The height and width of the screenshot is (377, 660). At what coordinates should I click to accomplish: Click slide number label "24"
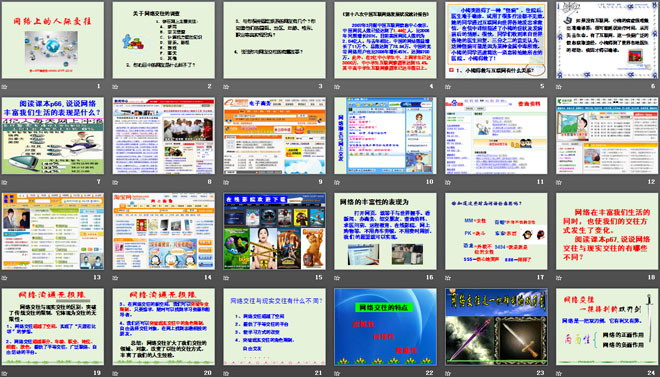(652, 373)
